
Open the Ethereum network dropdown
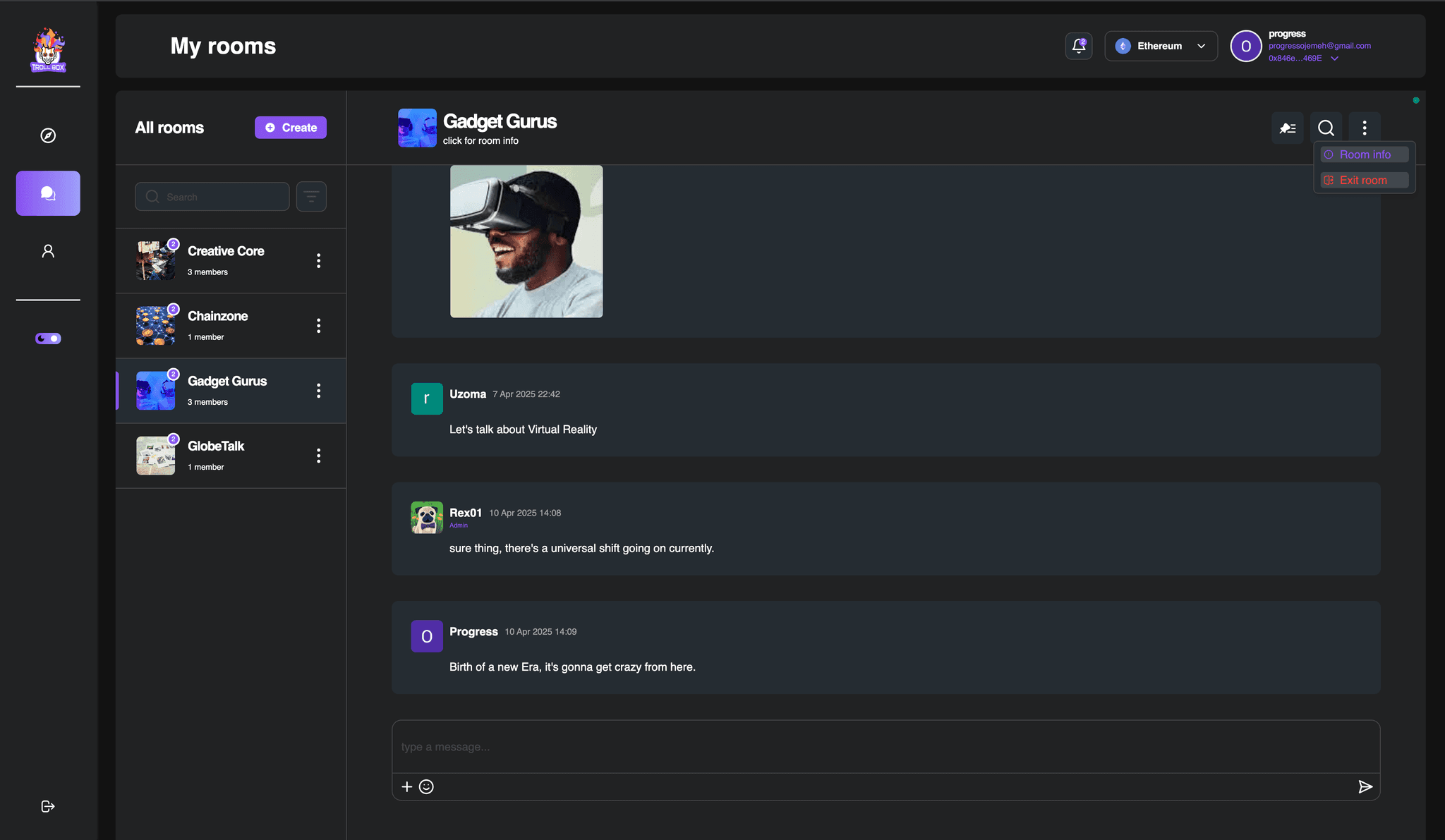point(1161,46)
